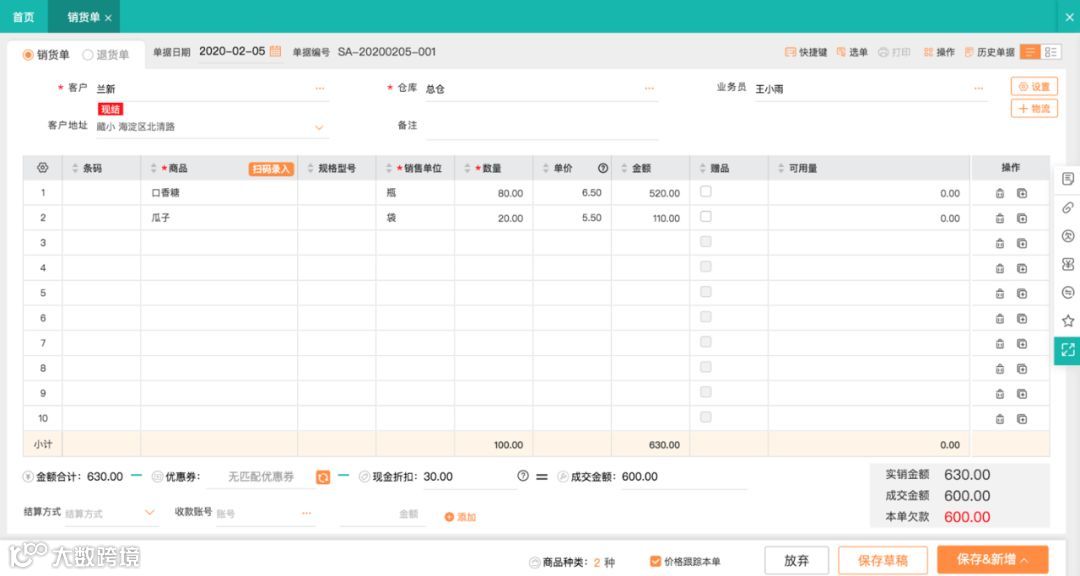Click the 瓜子 product cell

(219, 218)
